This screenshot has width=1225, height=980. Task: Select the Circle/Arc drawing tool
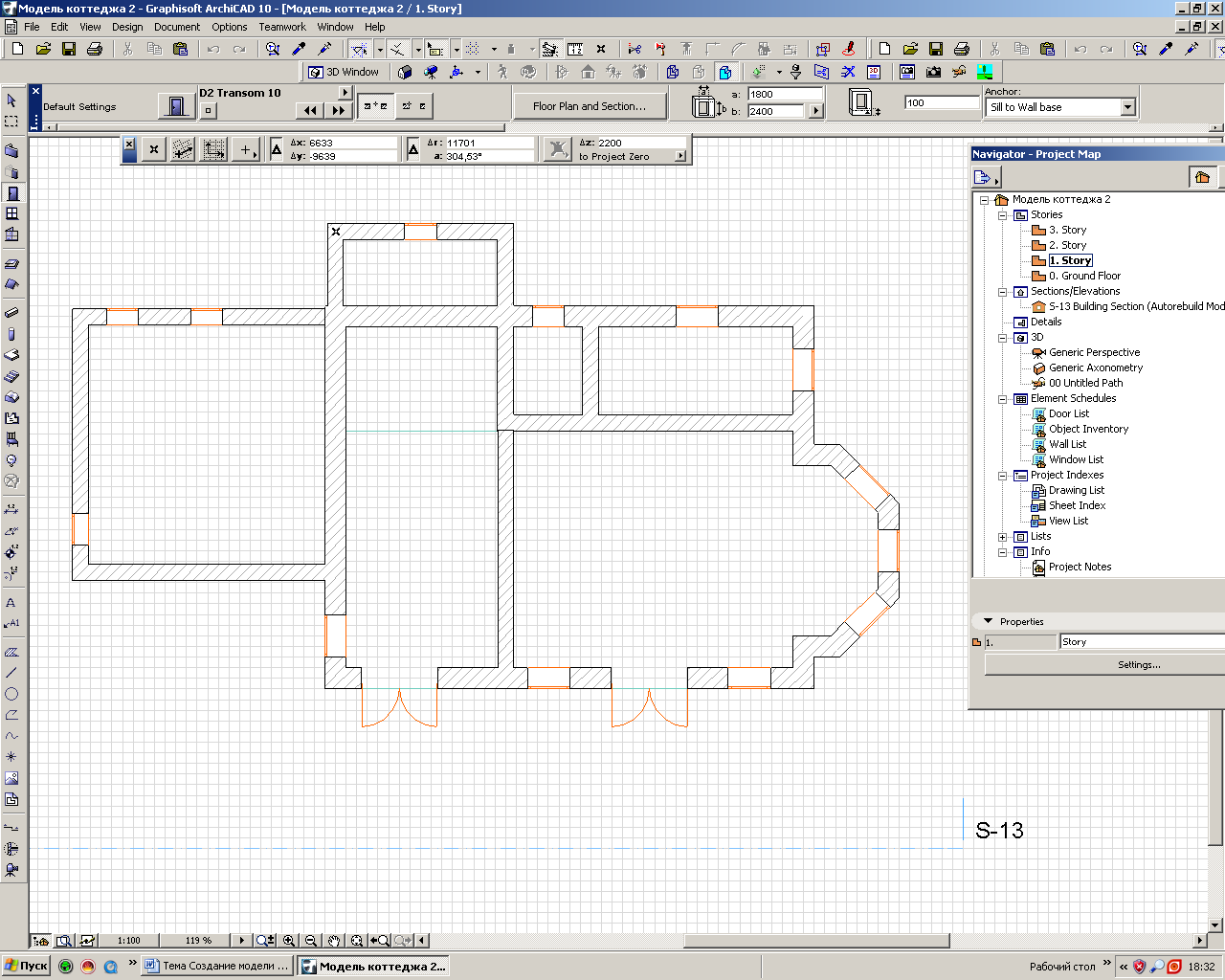click(11, 694)
